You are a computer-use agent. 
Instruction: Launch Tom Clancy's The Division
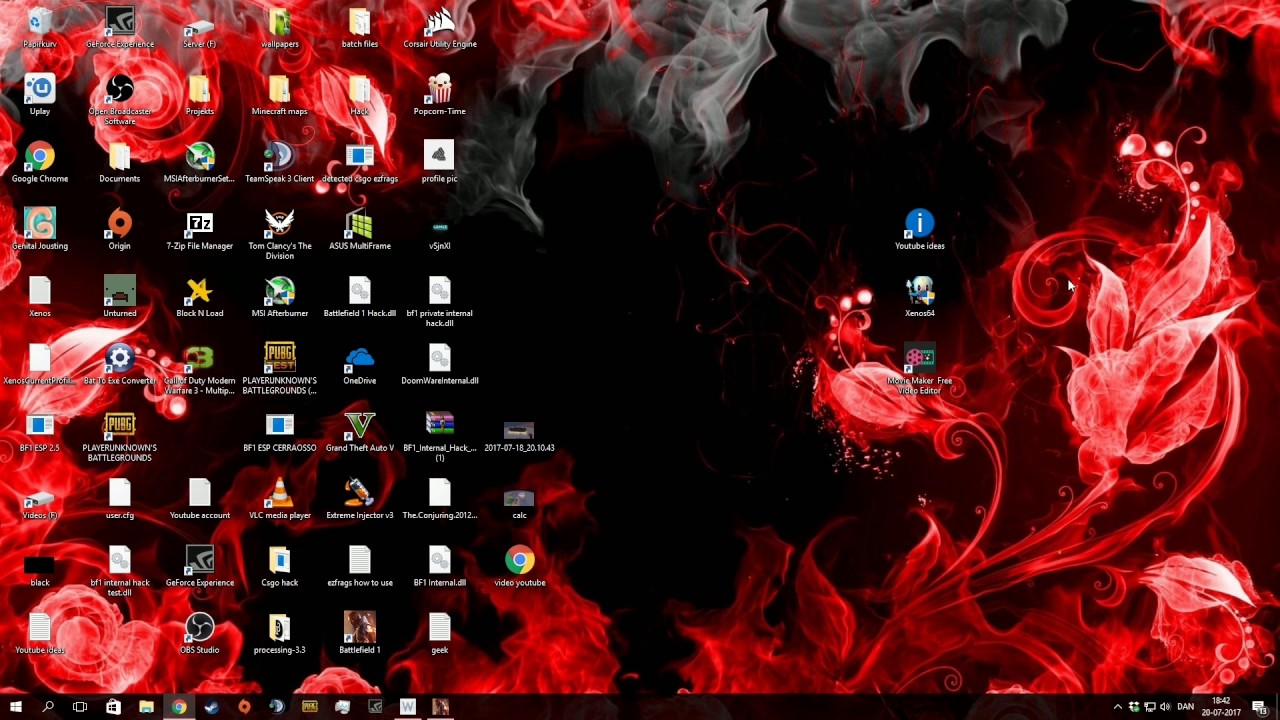(x=279, y=234)
